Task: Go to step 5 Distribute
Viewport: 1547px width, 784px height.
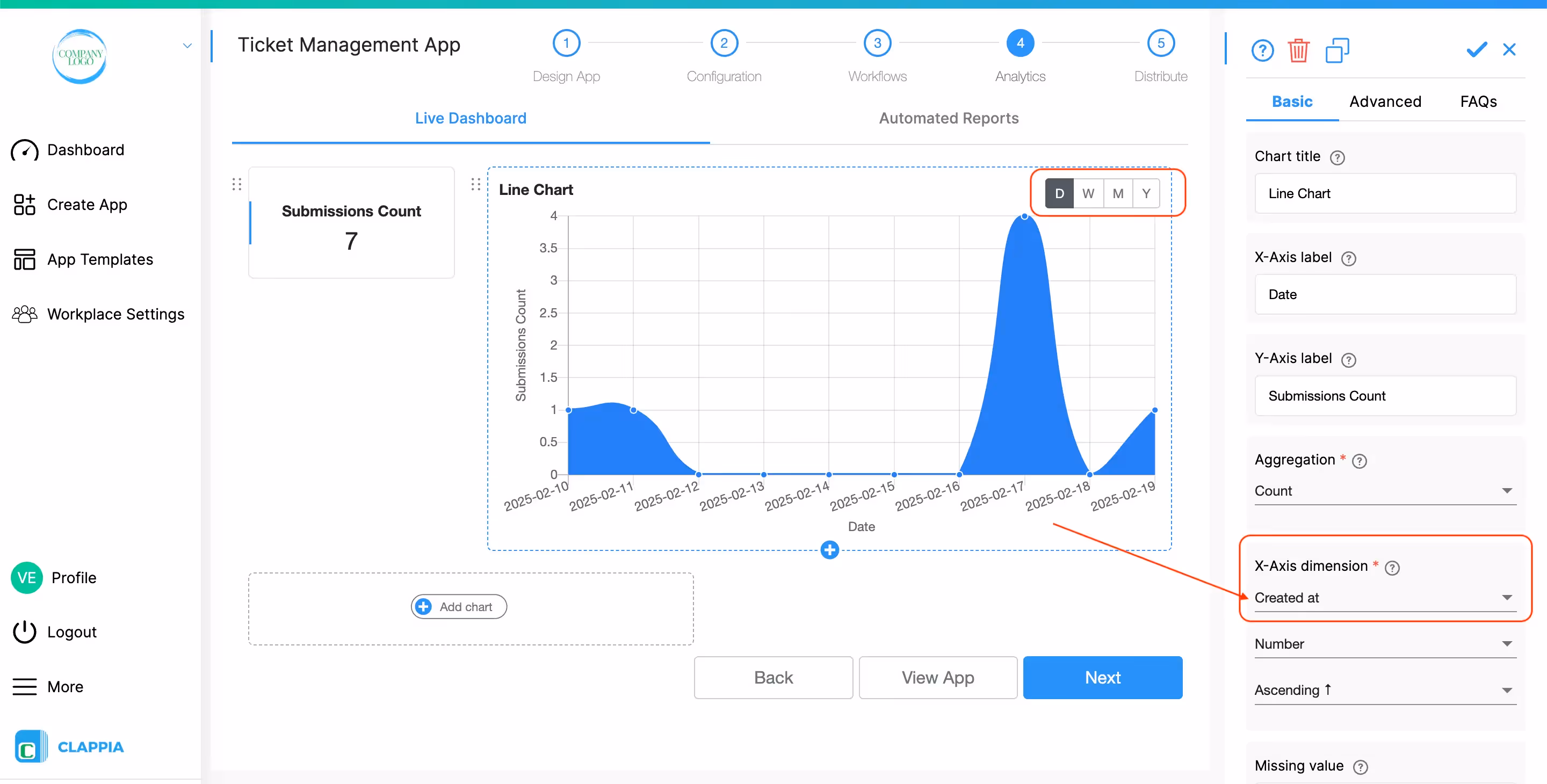Action: [1160, 43]
